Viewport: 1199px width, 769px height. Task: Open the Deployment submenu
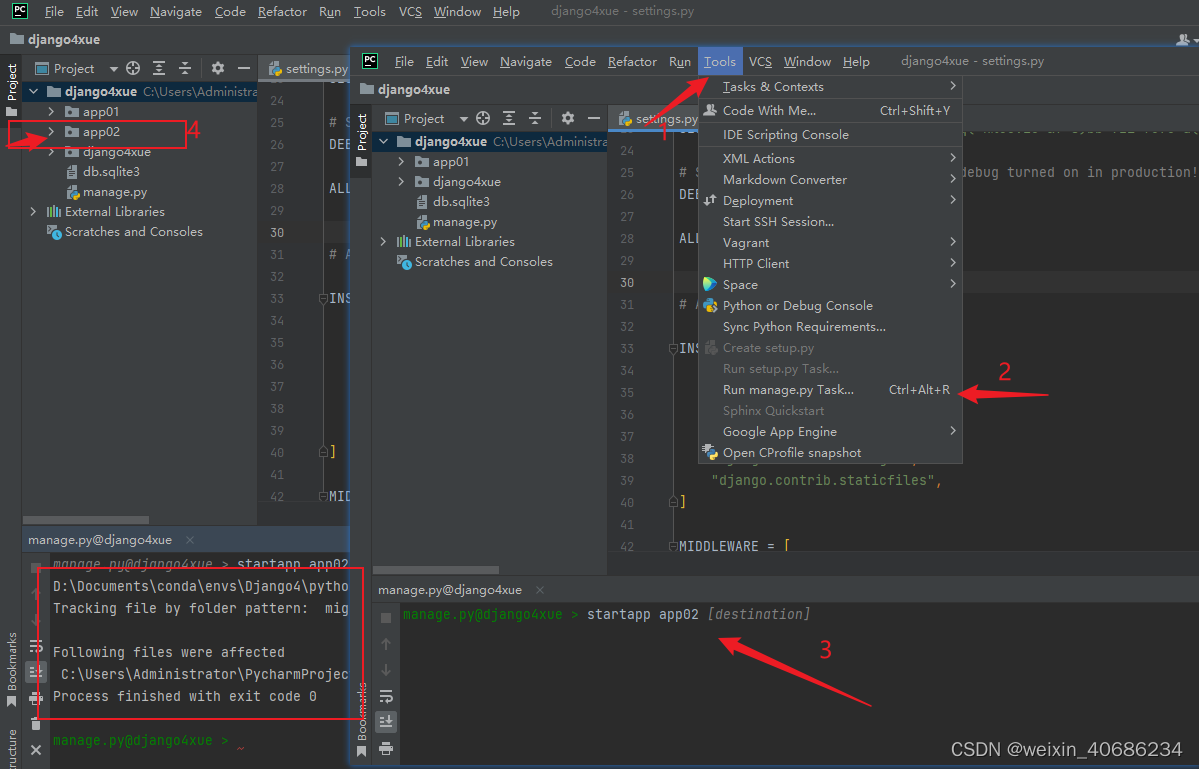(830, 200)
